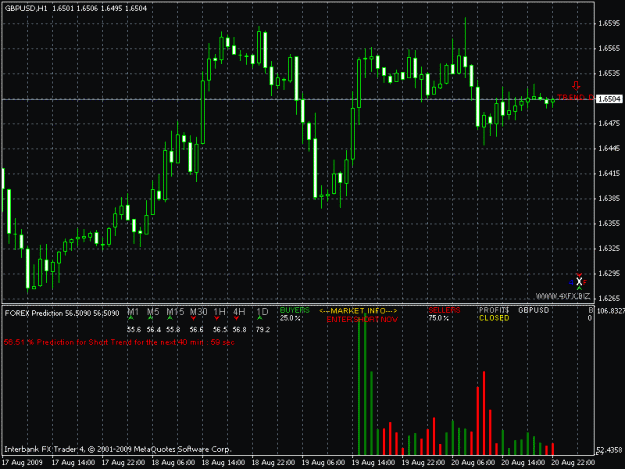Image resolution: width=625 pixels, height=469 pixels.
Task: Click the 55.6 value under M1
Action: (134, 330)
